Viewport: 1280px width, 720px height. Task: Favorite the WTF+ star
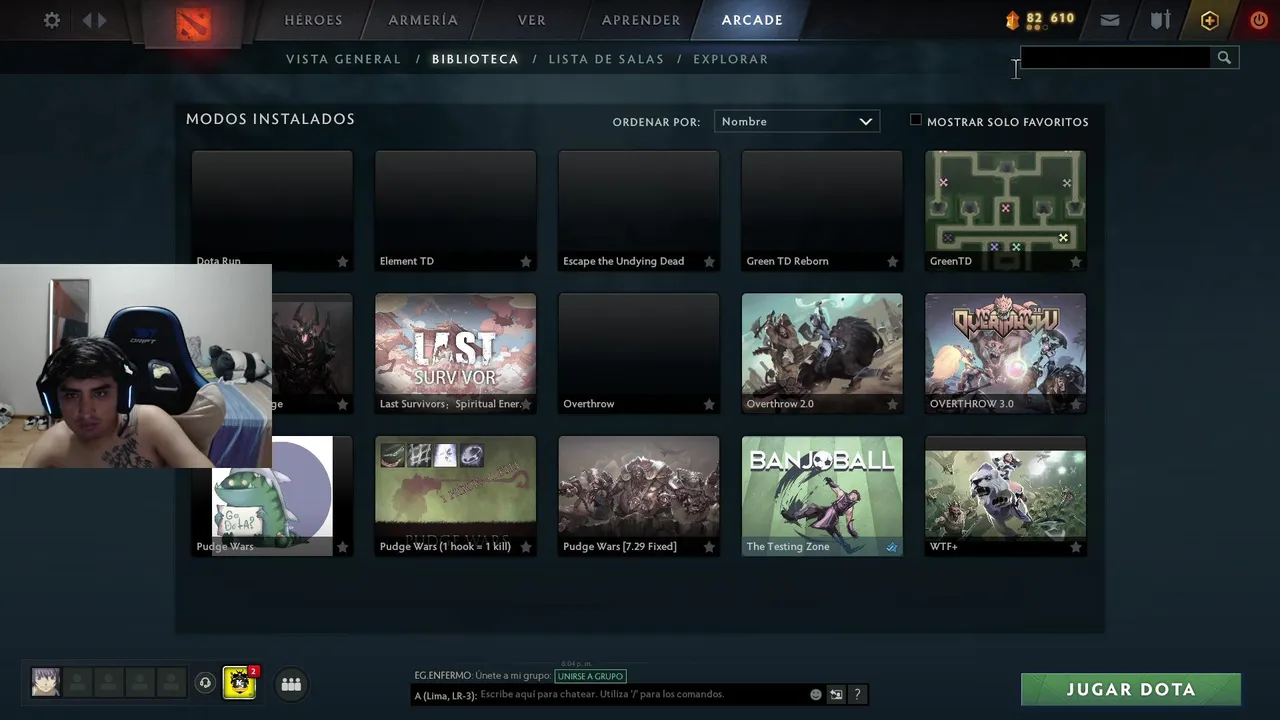click(x=1076, y=547)
